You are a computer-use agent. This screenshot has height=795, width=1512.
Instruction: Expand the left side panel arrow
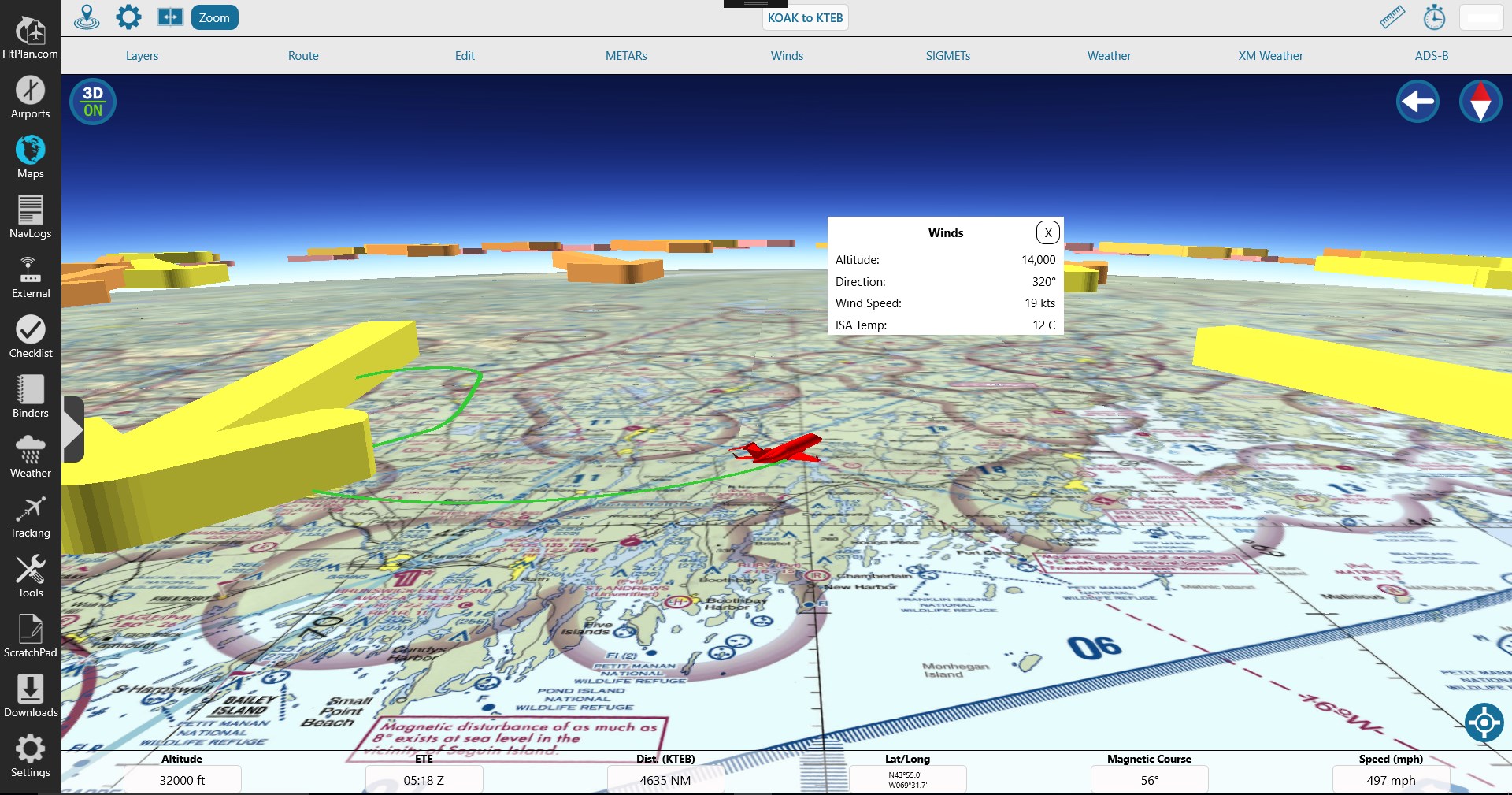coord(73,429)
